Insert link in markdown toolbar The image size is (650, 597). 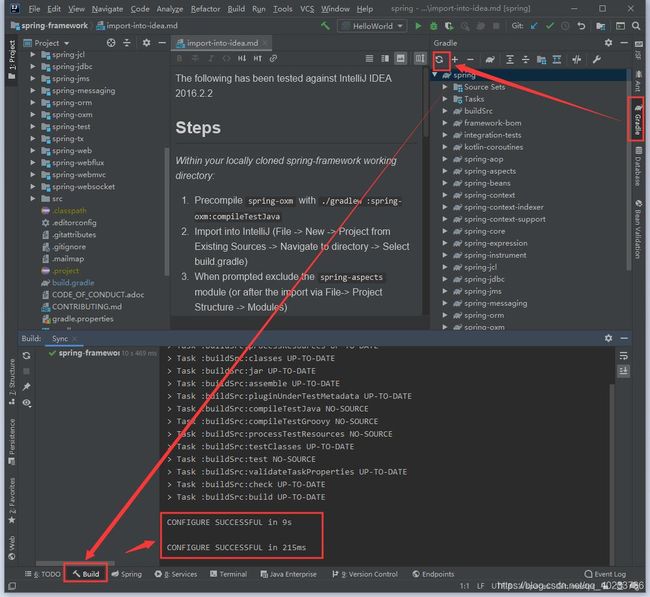[x=273, y=58]
